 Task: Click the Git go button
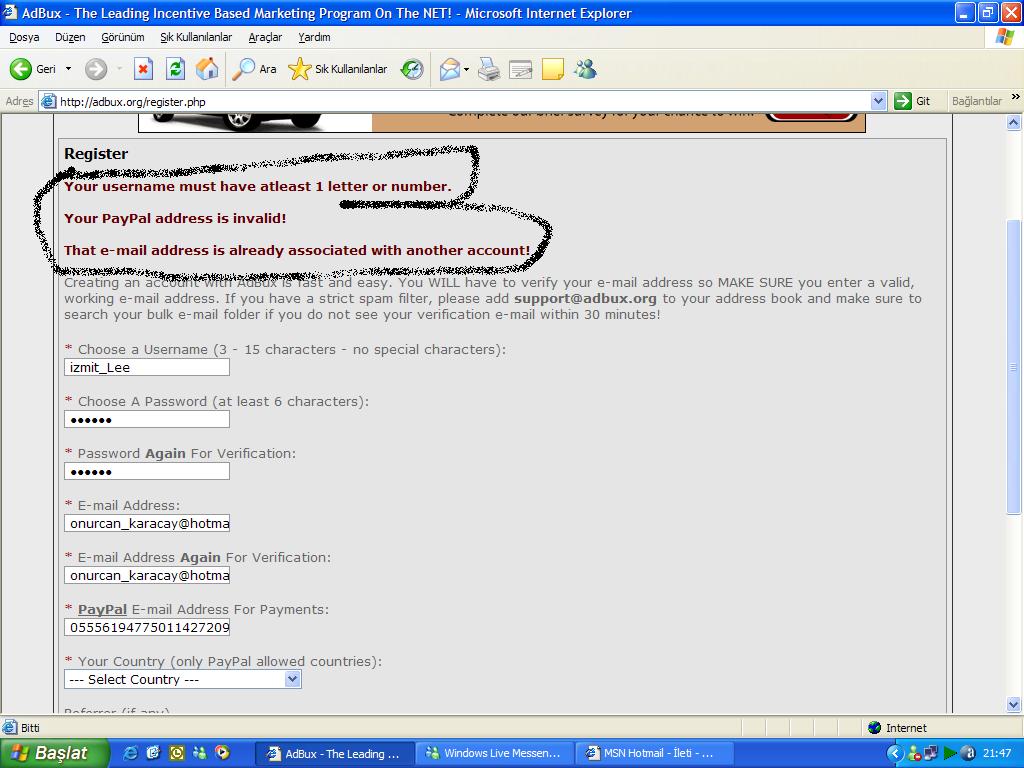click(x=913, y=101)
